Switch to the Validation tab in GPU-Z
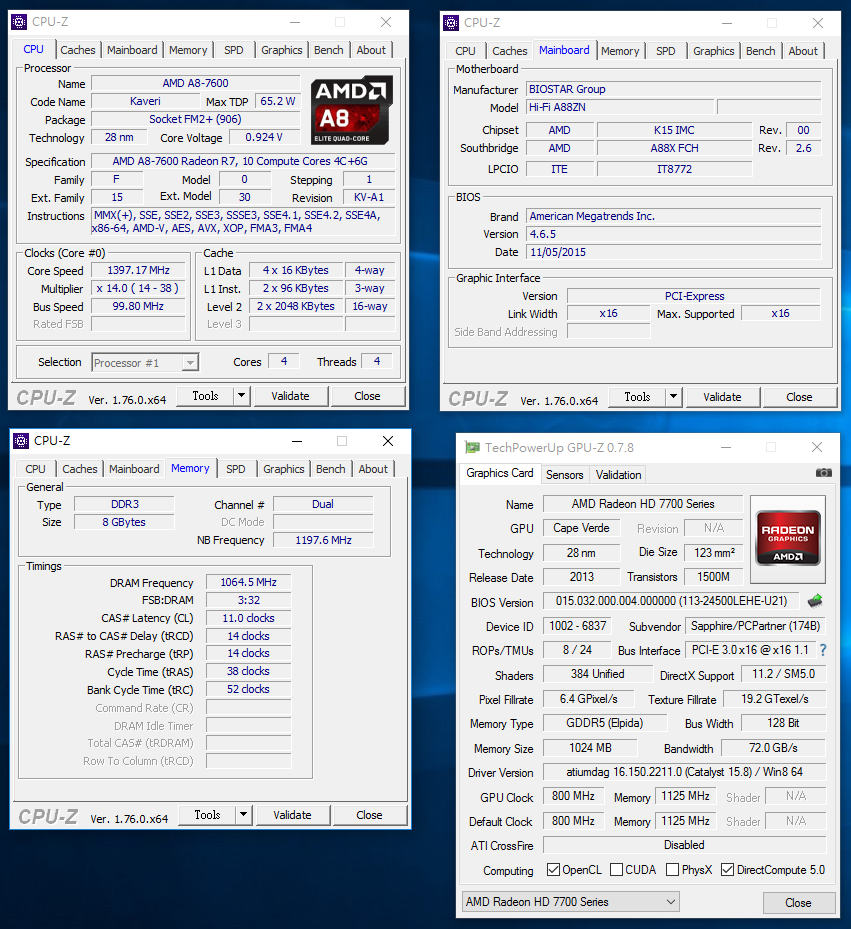Image resolution: width=851 pixels, height=929 pixels. tap(618, 475)
